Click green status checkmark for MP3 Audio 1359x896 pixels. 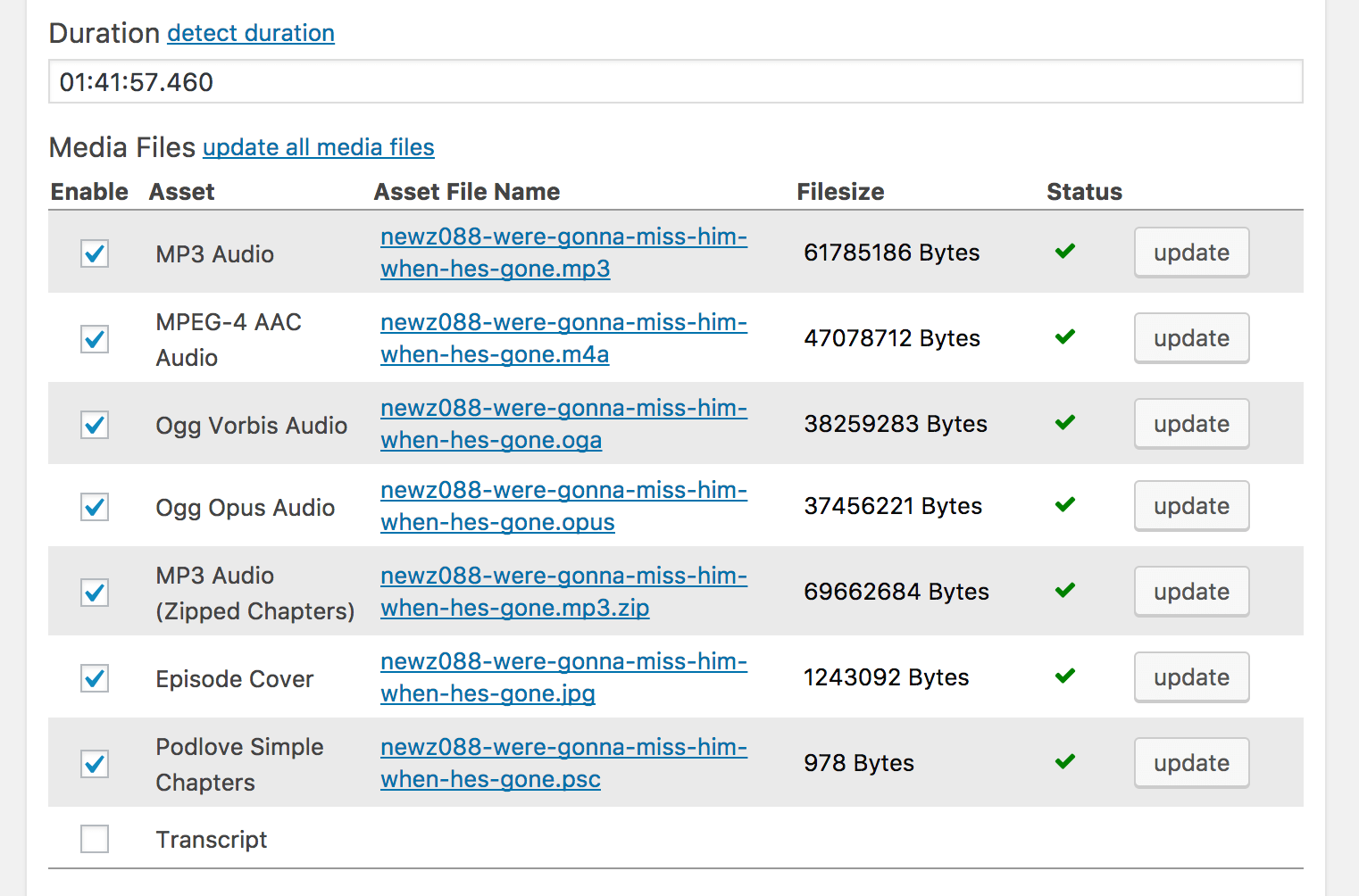(x=1064, y=251)
